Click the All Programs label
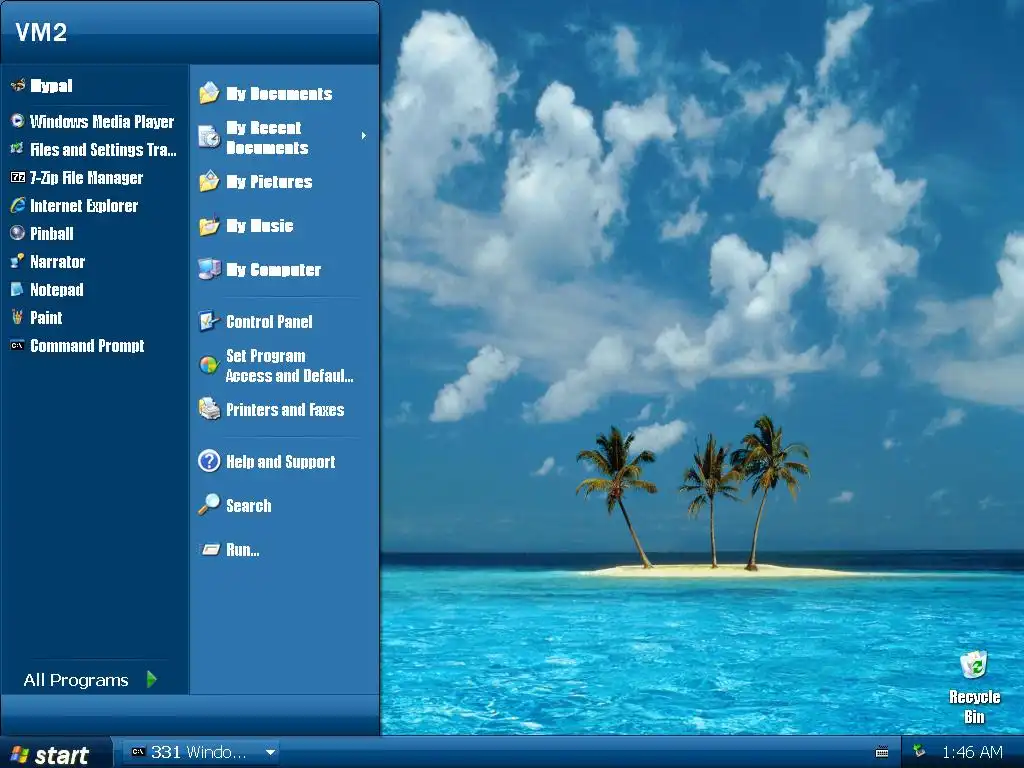 tap(76, 680)
